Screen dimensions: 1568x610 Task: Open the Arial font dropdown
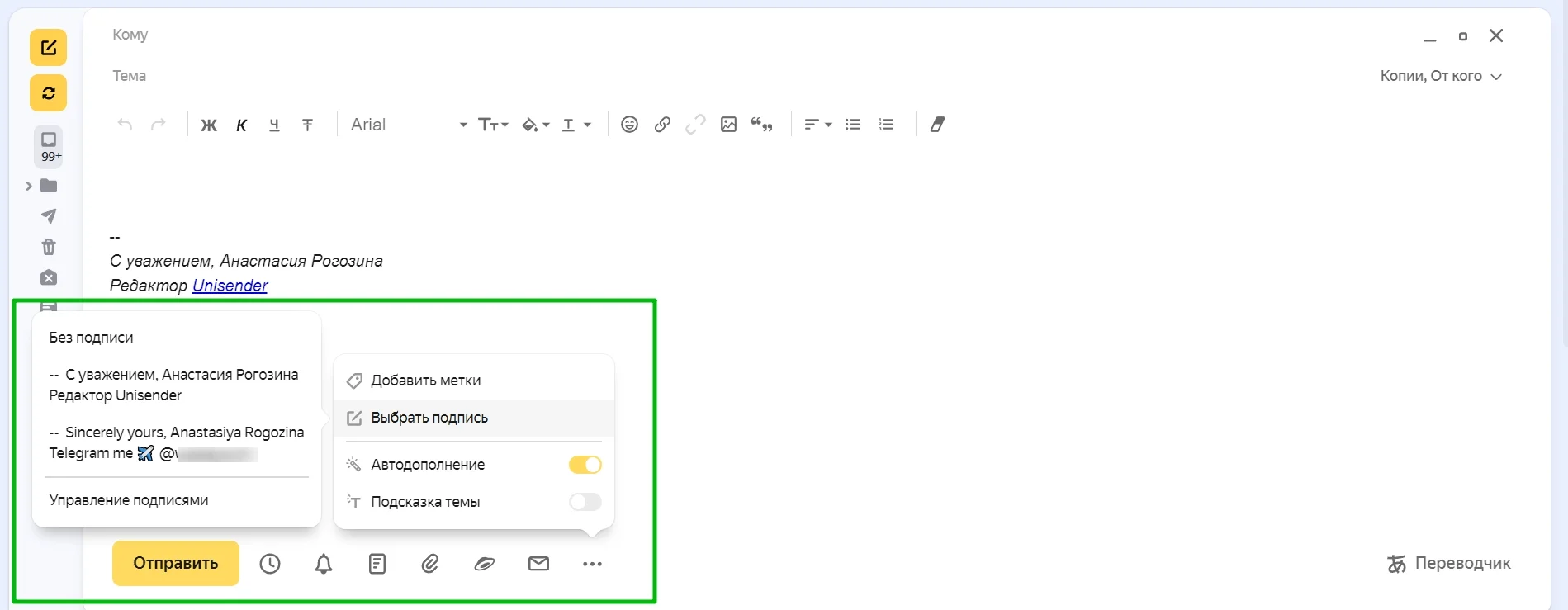[x=409, y=125]
